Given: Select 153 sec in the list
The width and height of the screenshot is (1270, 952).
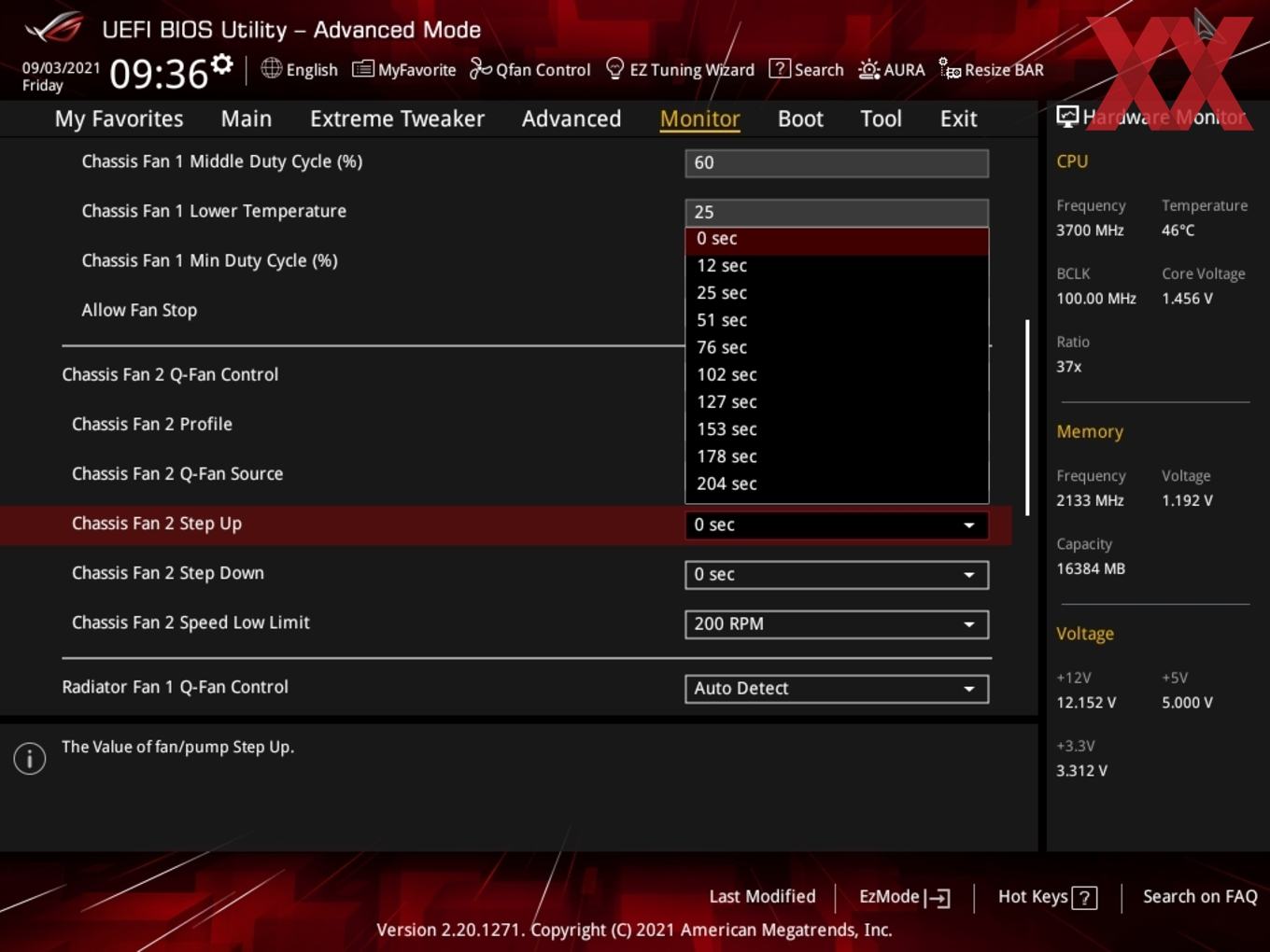Looking at the screenshot, I should (x=837, y=429).
